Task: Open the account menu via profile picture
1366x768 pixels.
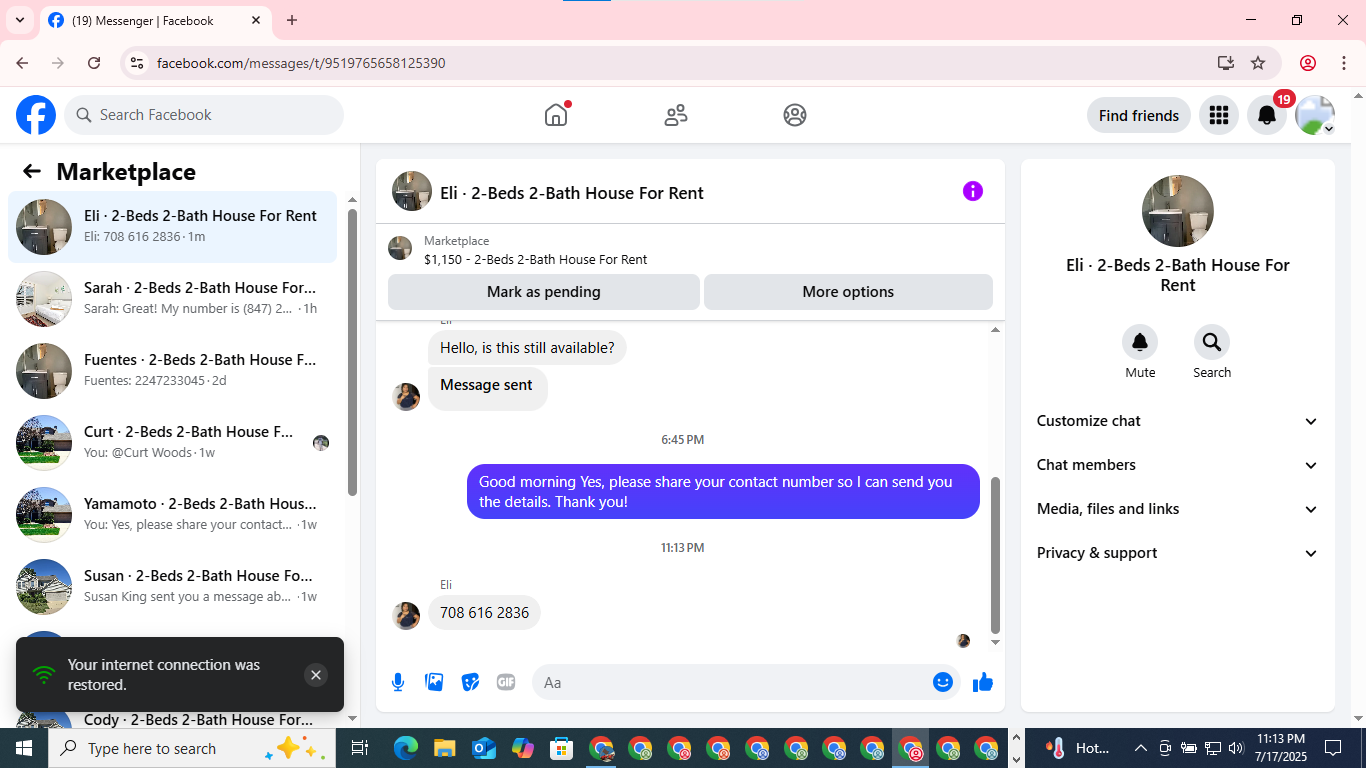Action: (1315, 115)
